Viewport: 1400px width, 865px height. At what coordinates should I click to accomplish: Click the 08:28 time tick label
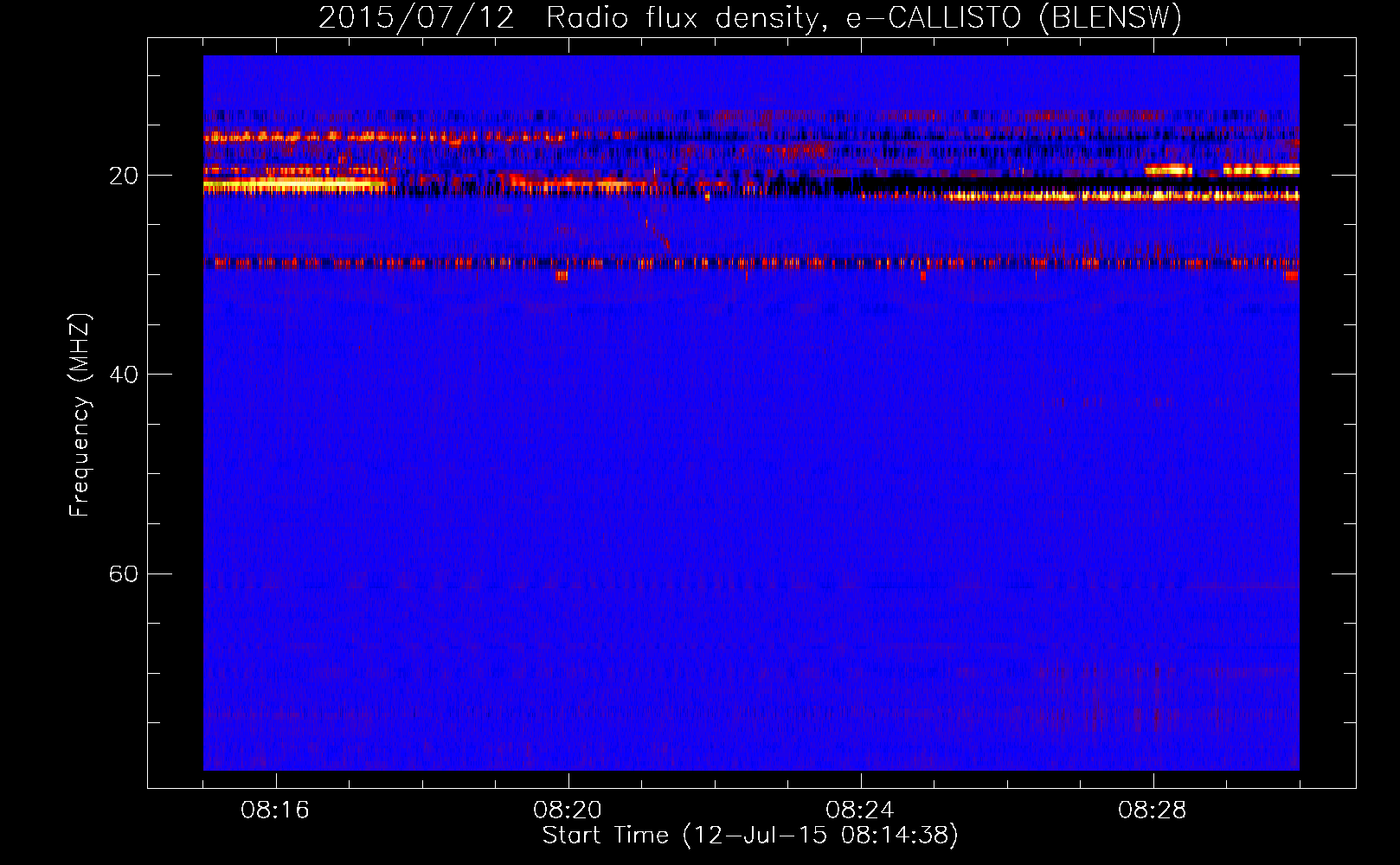[1153, 811]
